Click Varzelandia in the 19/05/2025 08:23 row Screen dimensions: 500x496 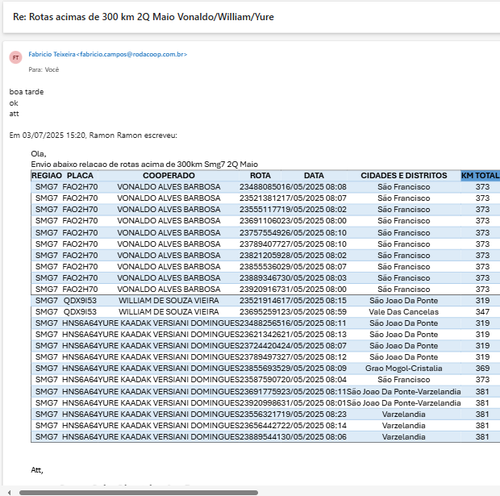(x=404, y=414)
